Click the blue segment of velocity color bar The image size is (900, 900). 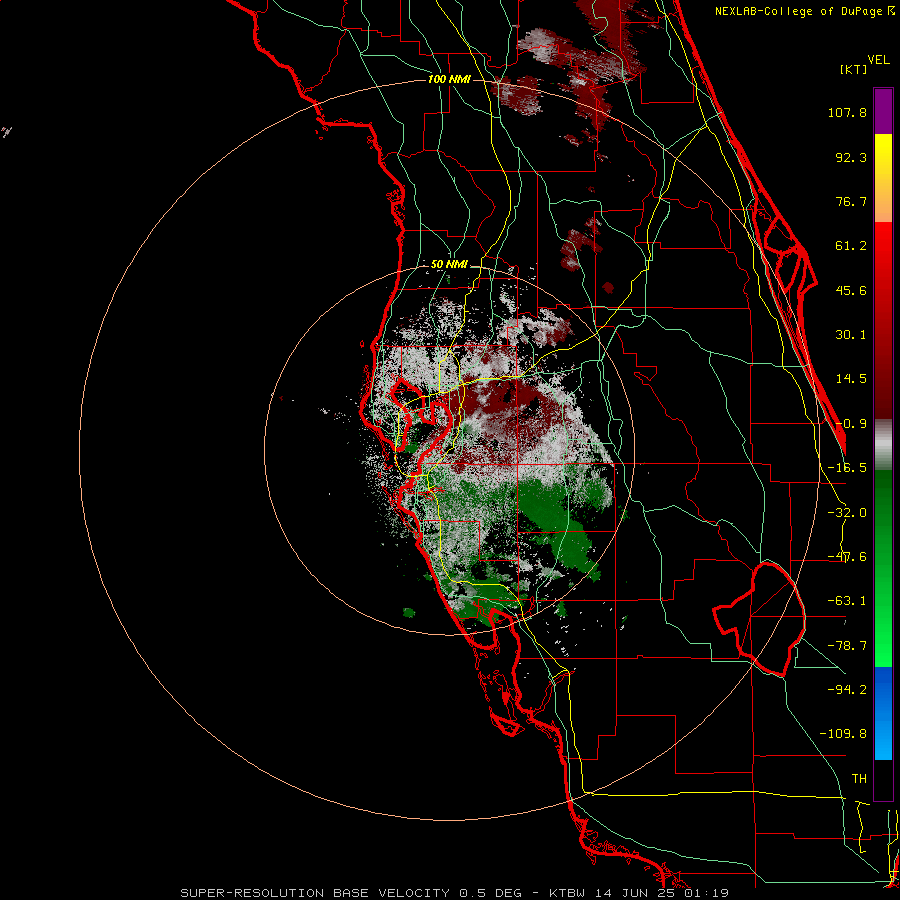[x=883, y=713]
